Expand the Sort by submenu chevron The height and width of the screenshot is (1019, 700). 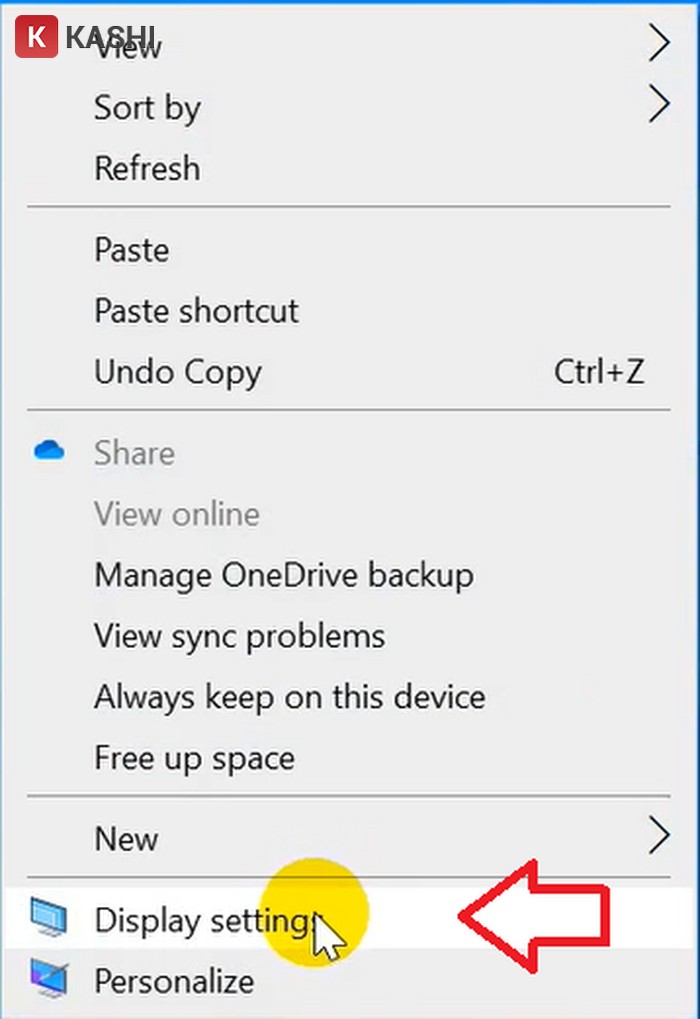pyautogui.click(x=659, y=103)
